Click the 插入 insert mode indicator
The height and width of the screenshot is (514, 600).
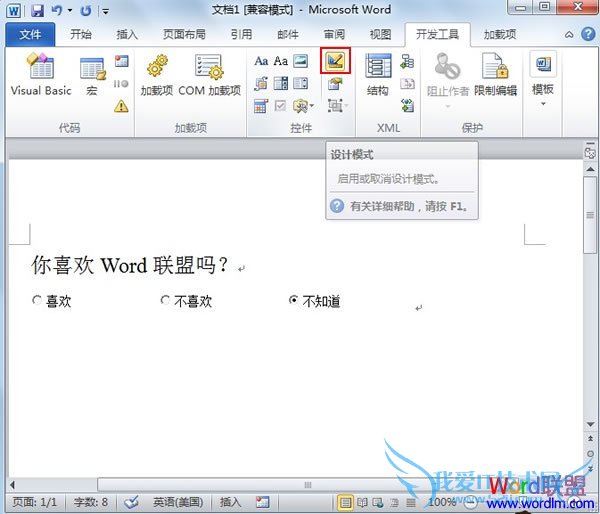(230, 502)
